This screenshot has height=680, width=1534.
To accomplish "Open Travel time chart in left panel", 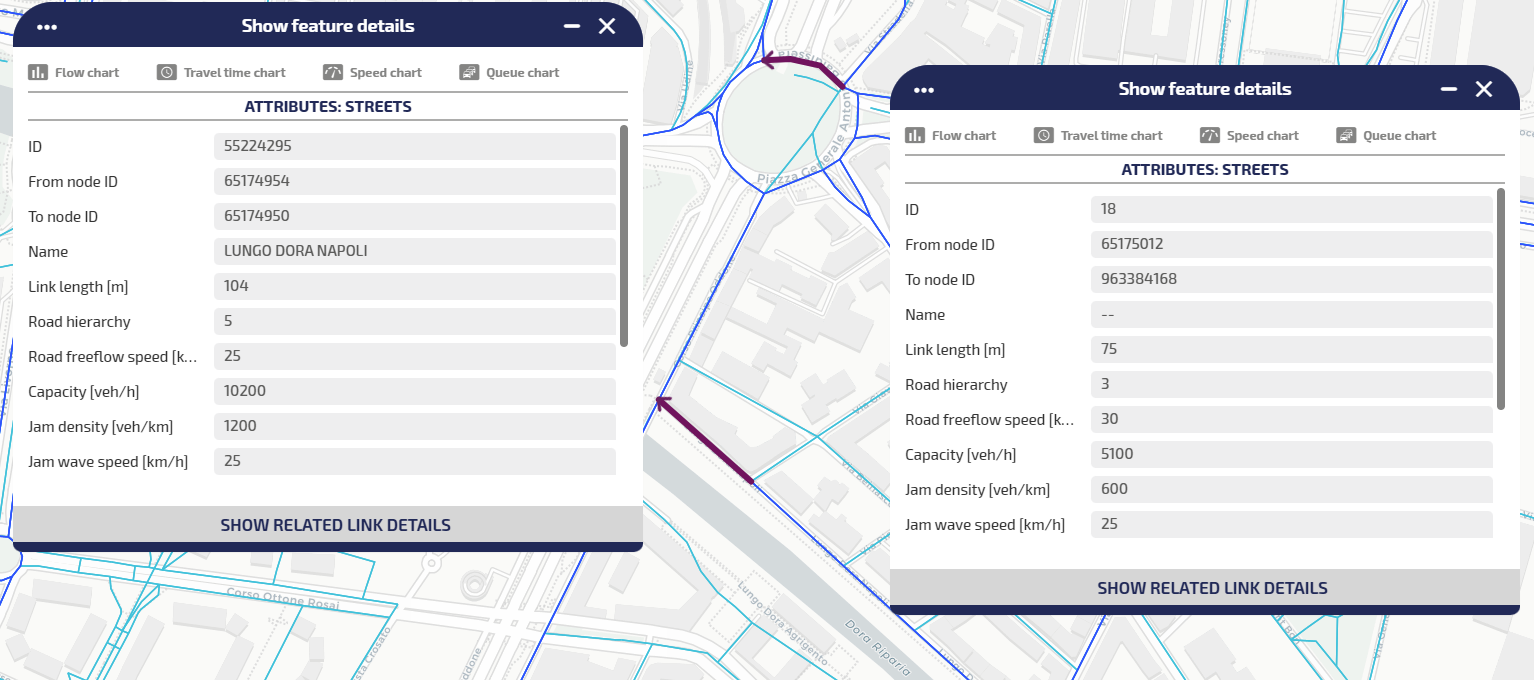I will pos(222,73).
